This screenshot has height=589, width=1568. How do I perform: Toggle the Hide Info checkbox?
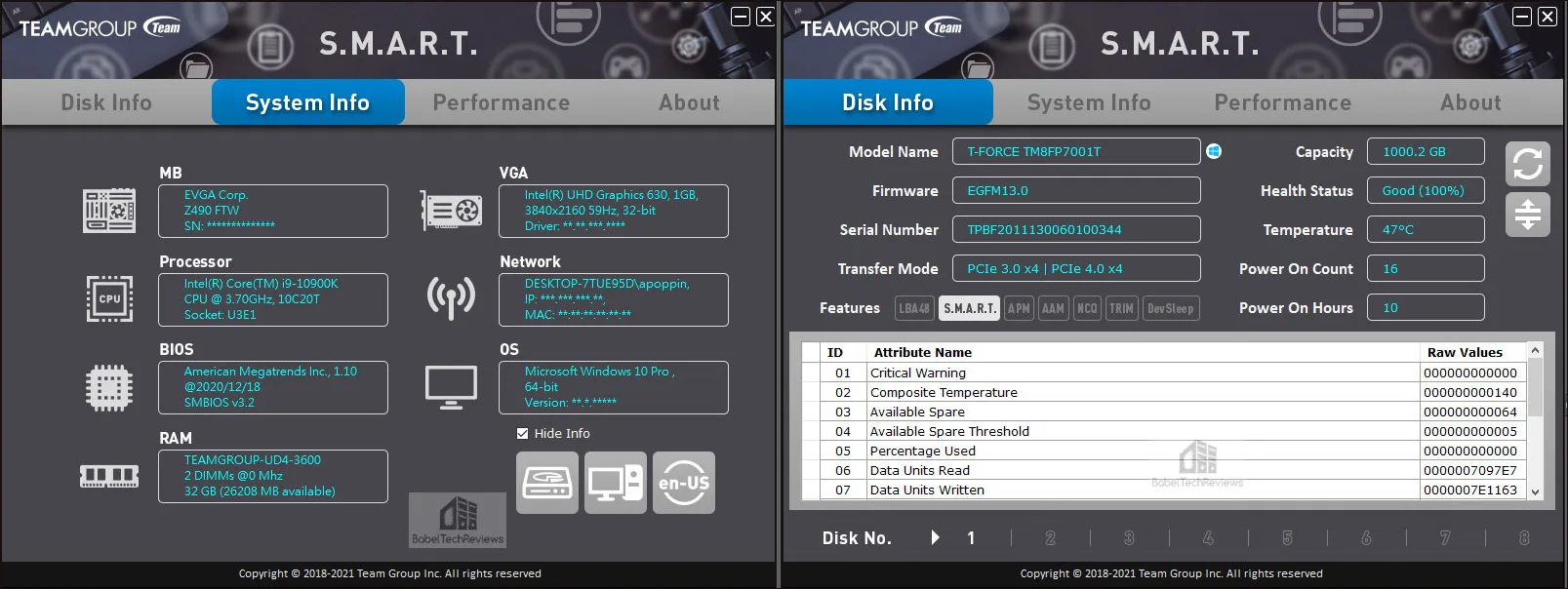click(x=523, y=433)
